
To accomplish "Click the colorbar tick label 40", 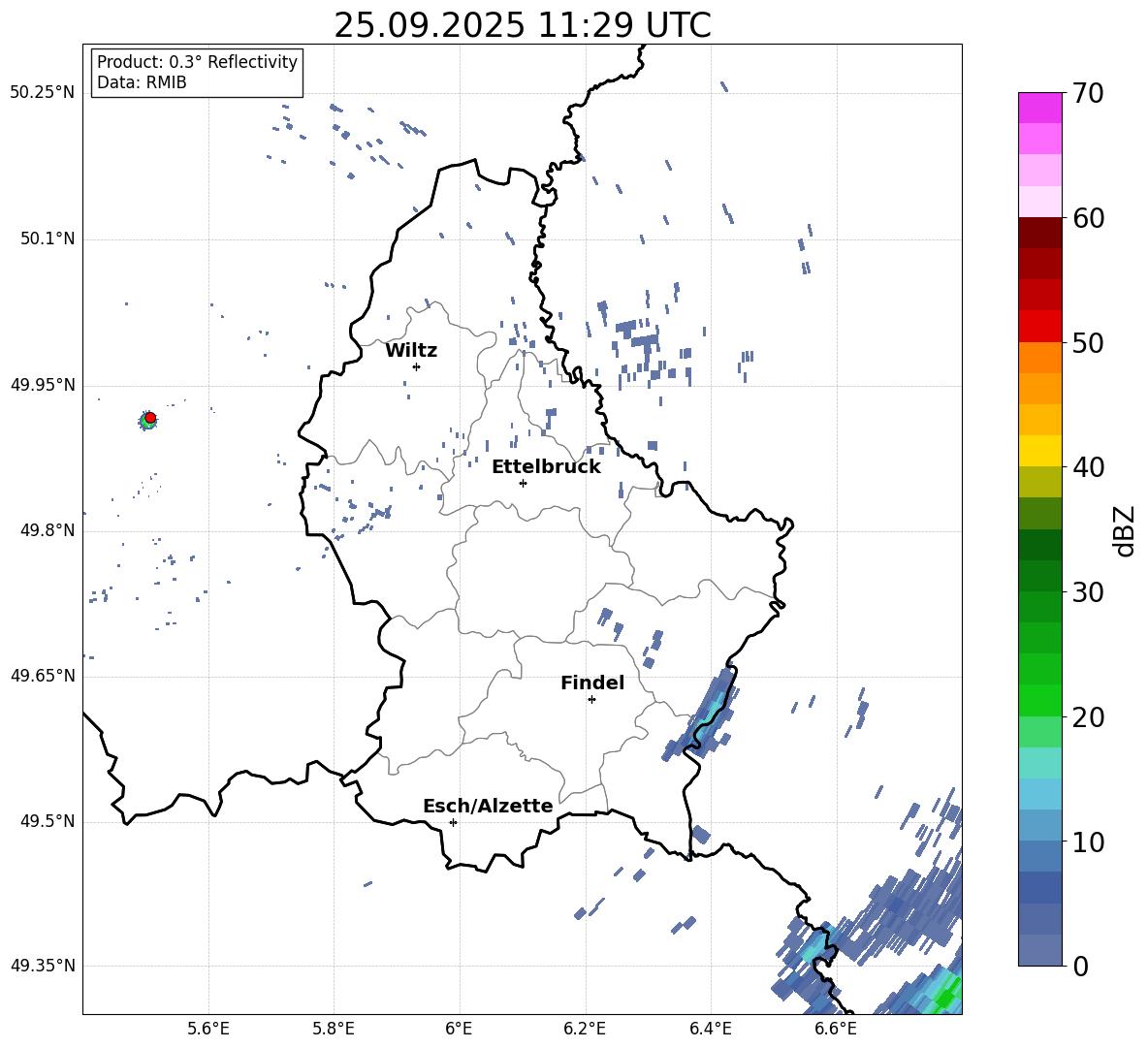I will click(1087, 467).
